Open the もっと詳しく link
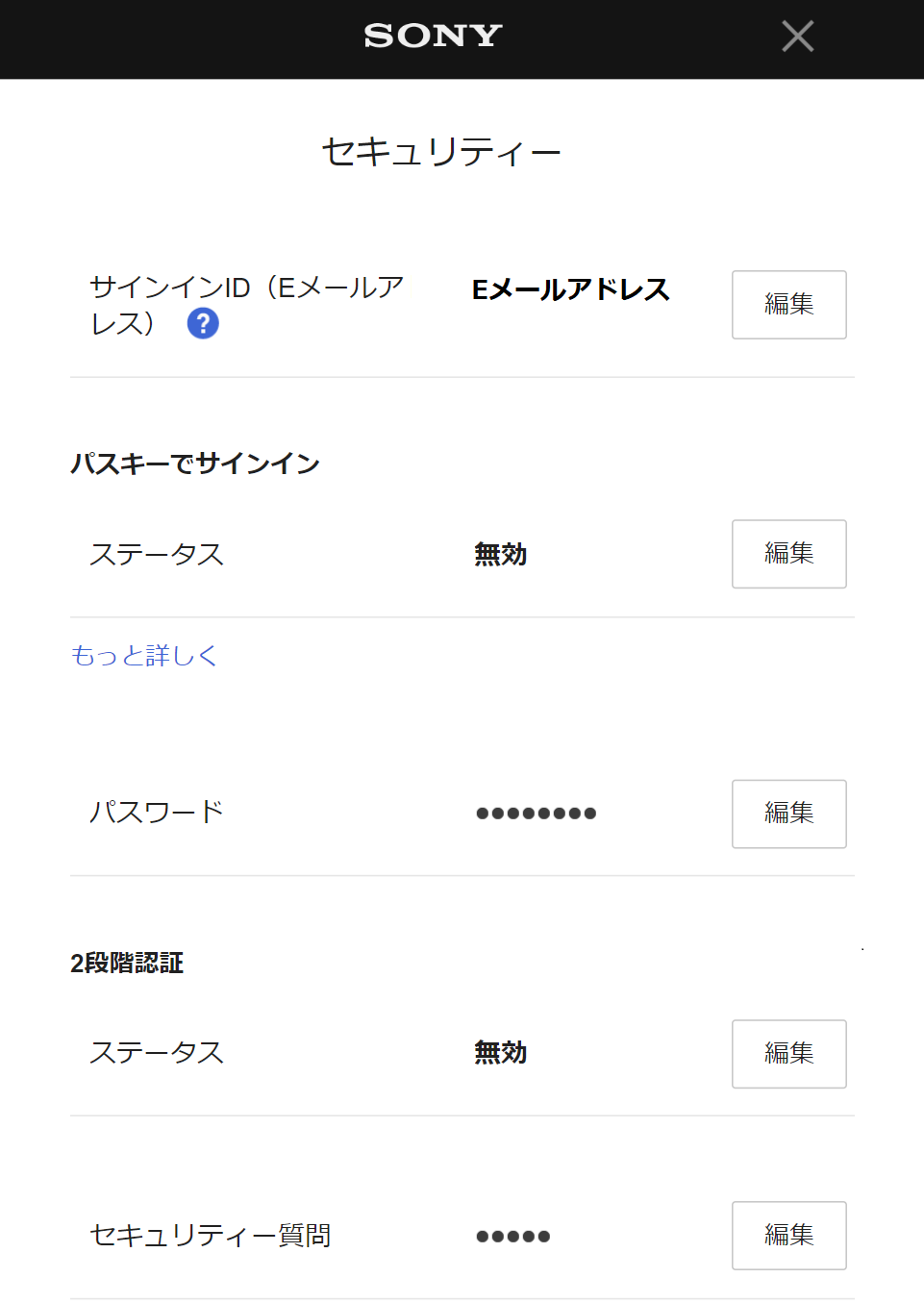 144,656
